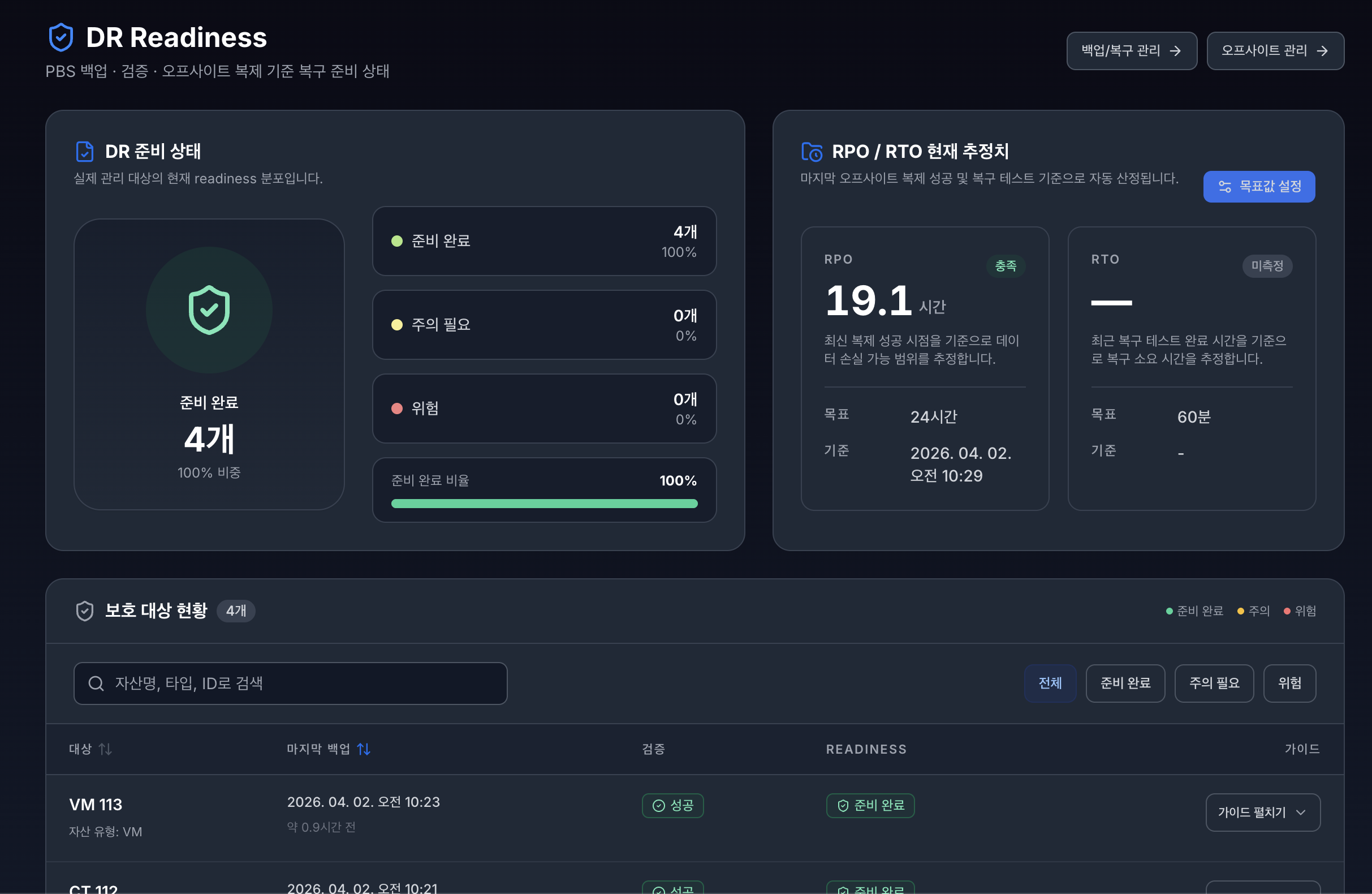The image size is (1372, 894).
Task: Click the document icon beside DR 준비 상태
Action: point(85,151)
